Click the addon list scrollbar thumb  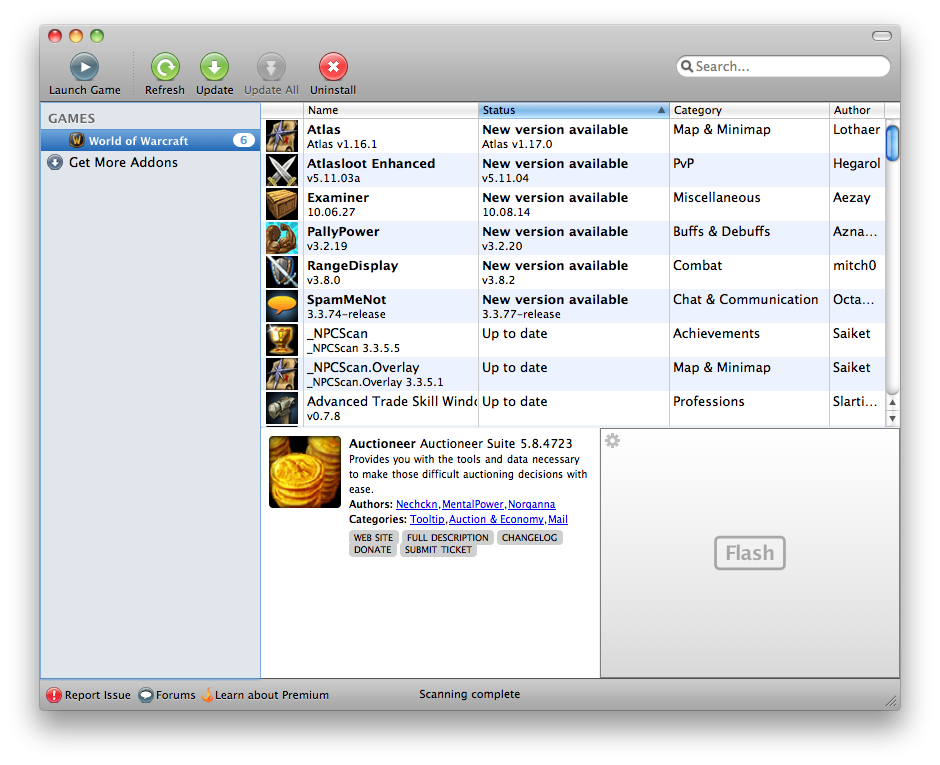[892, 143]
